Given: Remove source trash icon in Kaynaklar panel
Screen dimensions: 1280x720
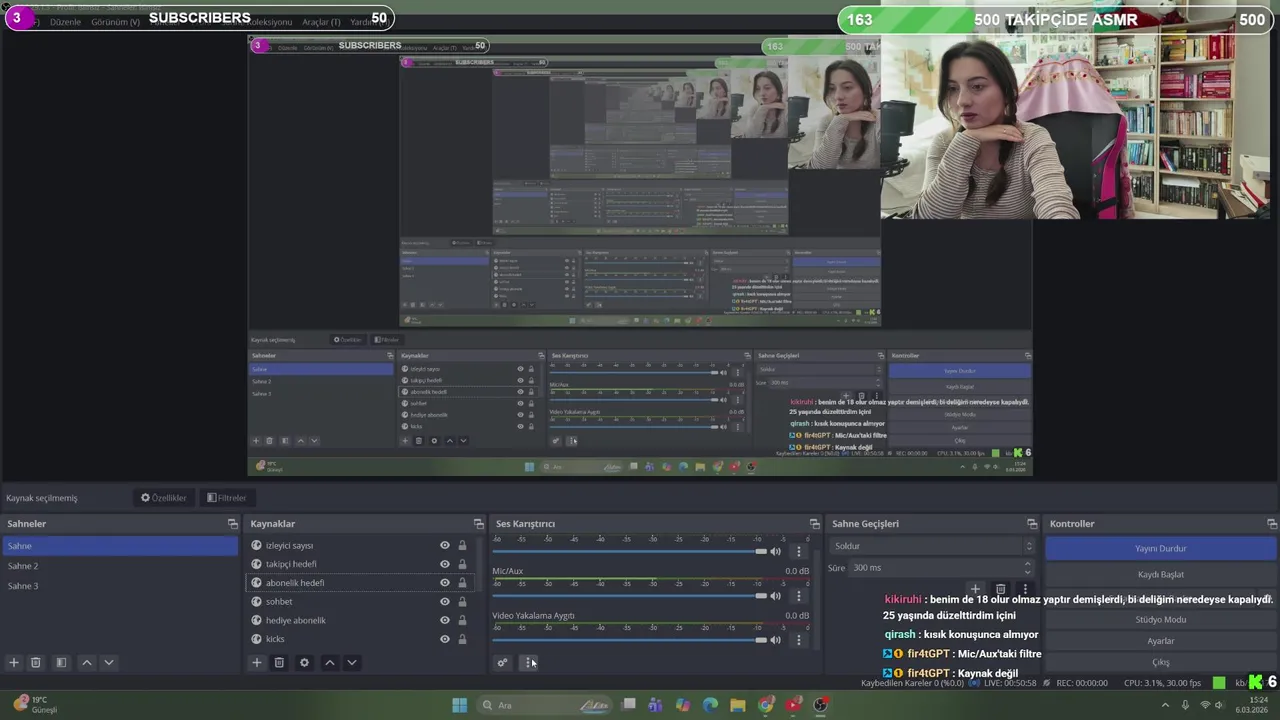Looking at the screenshot, I should pos(279,662).
